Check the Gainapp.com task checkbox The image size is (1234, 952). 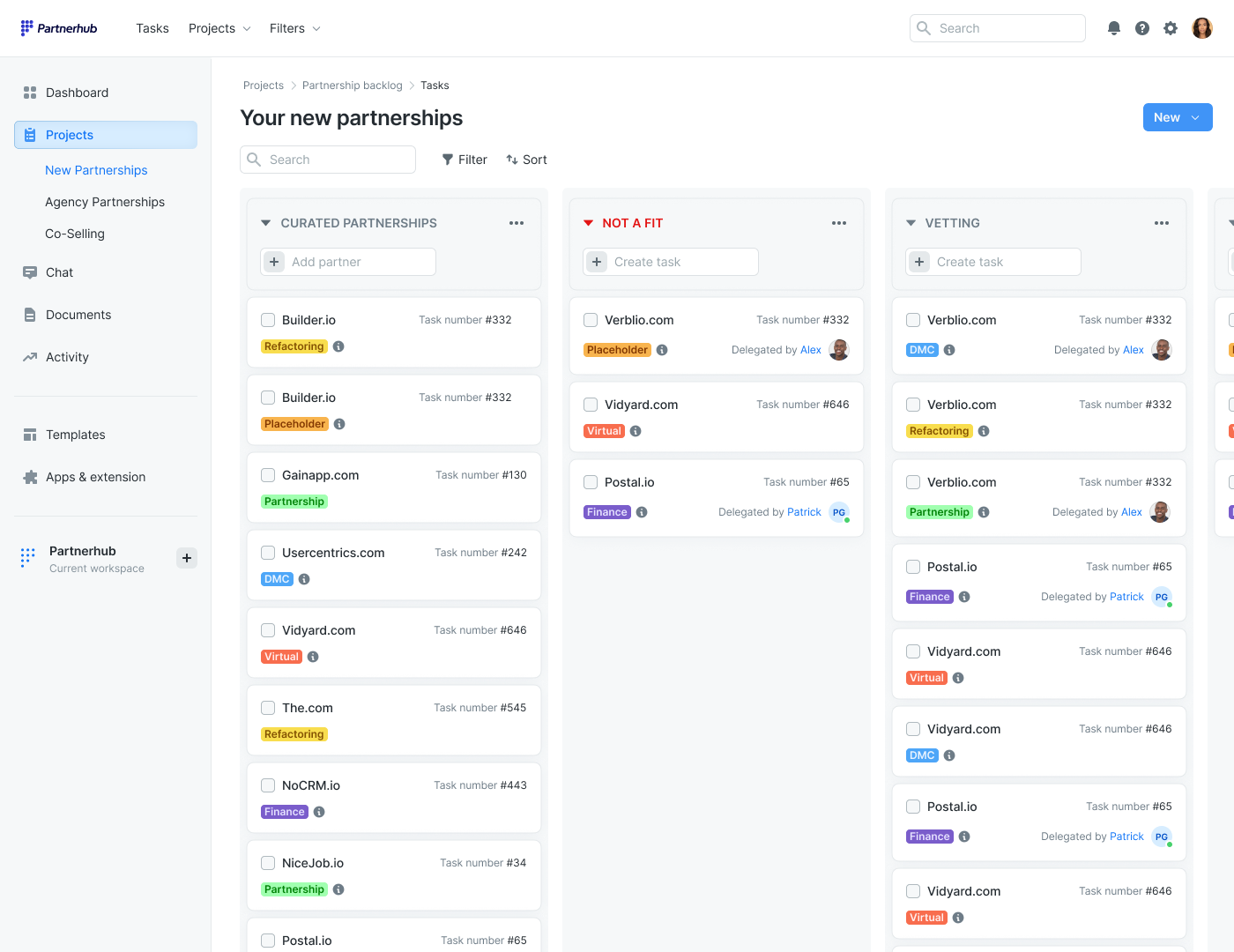268,475
